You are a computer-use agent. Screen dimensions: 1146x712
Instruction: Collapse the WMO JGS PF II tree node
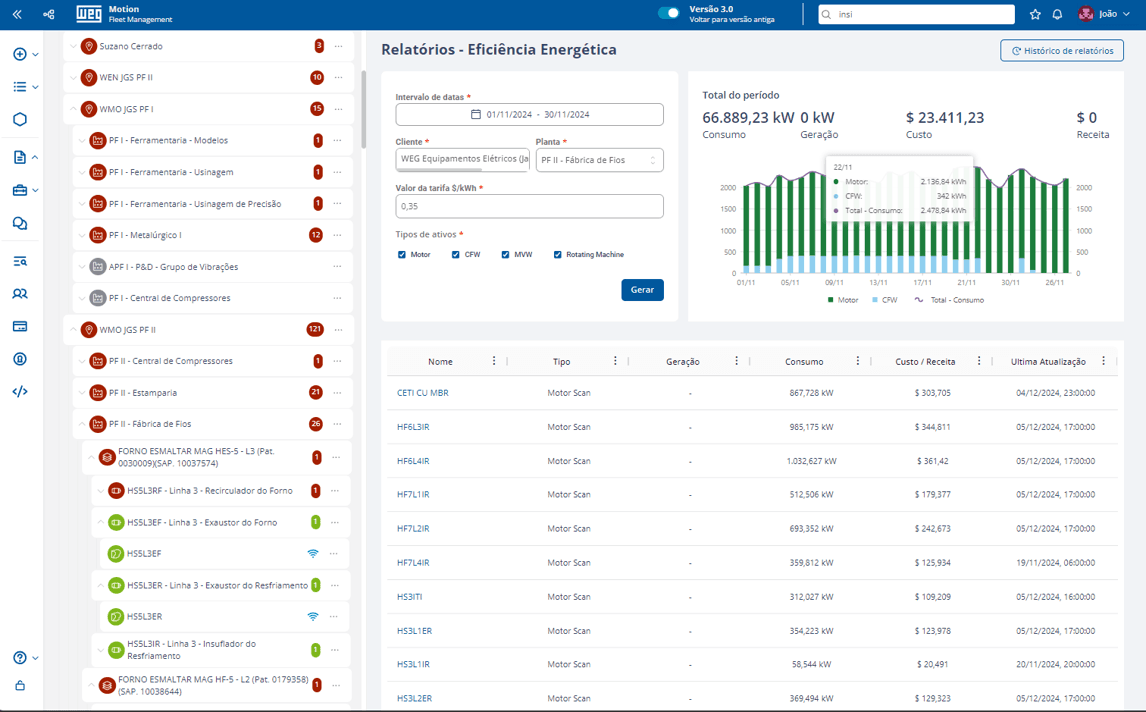click(x=73, y=330)
